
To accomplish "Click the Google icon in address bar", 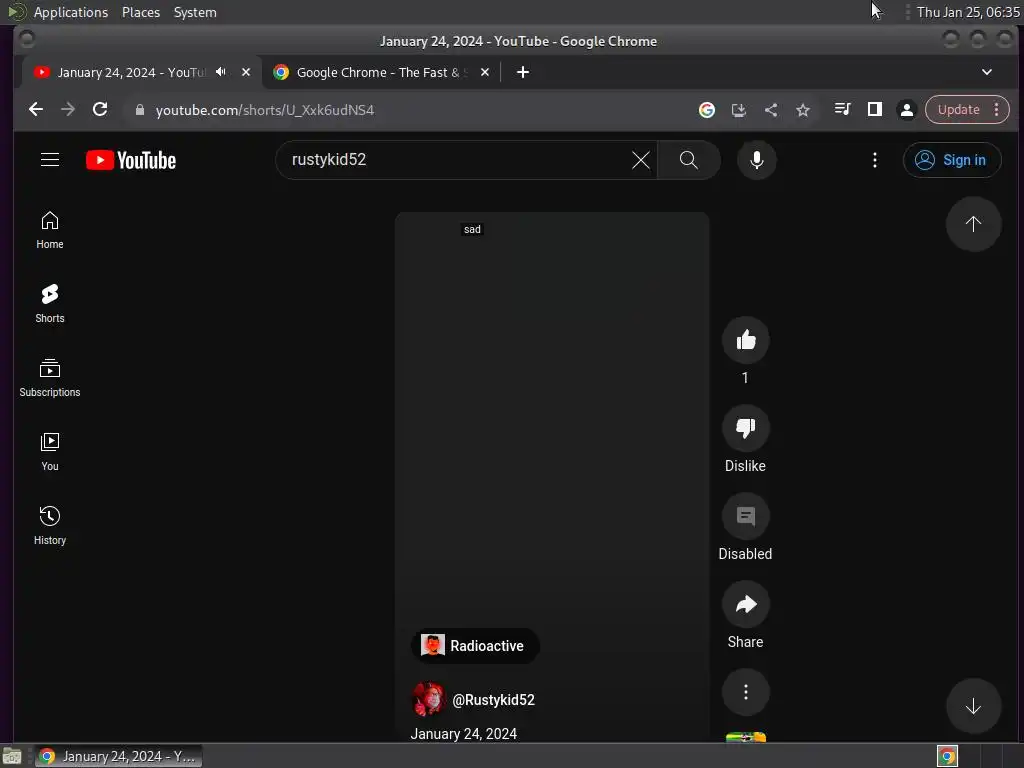I will tap(707, 110).
